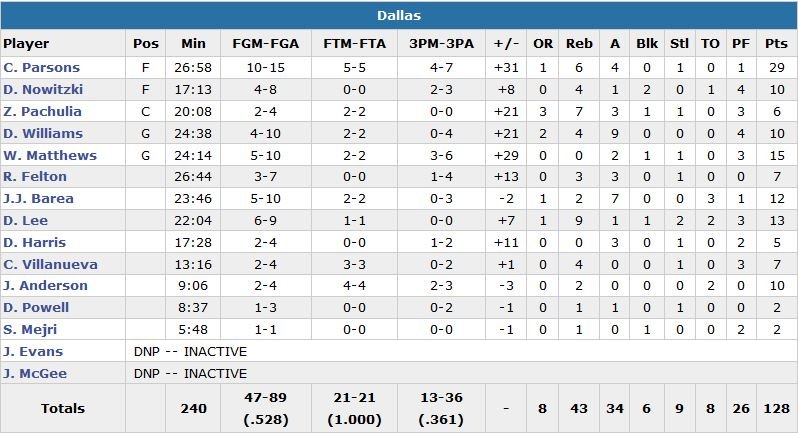The height and width of the screenshot is (433, 798).
Task: Click C. Villanueva player name
Action: click(46, 264)
